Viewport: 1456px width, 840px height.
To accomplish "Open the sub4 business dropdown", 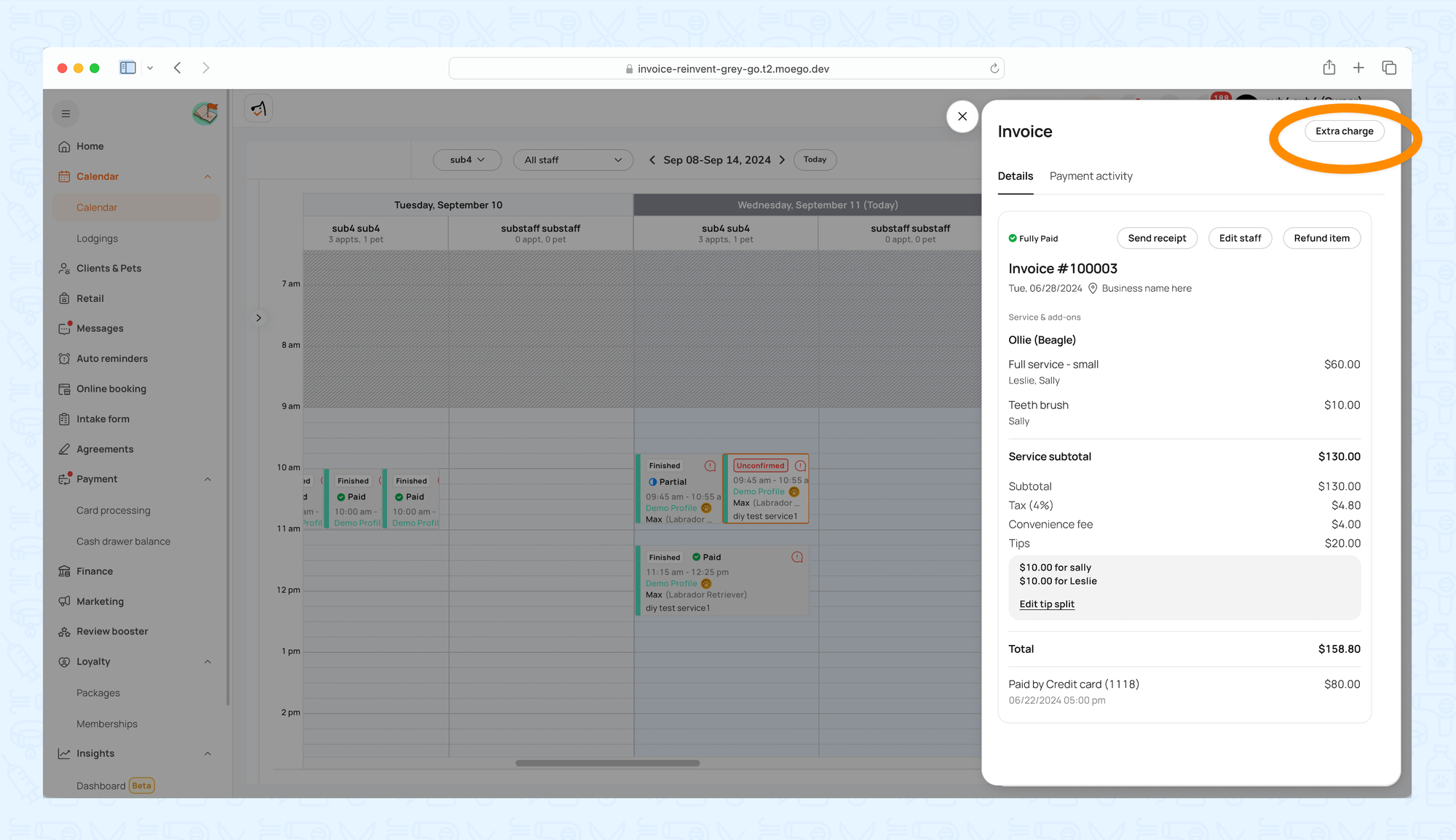I will 467,160.
